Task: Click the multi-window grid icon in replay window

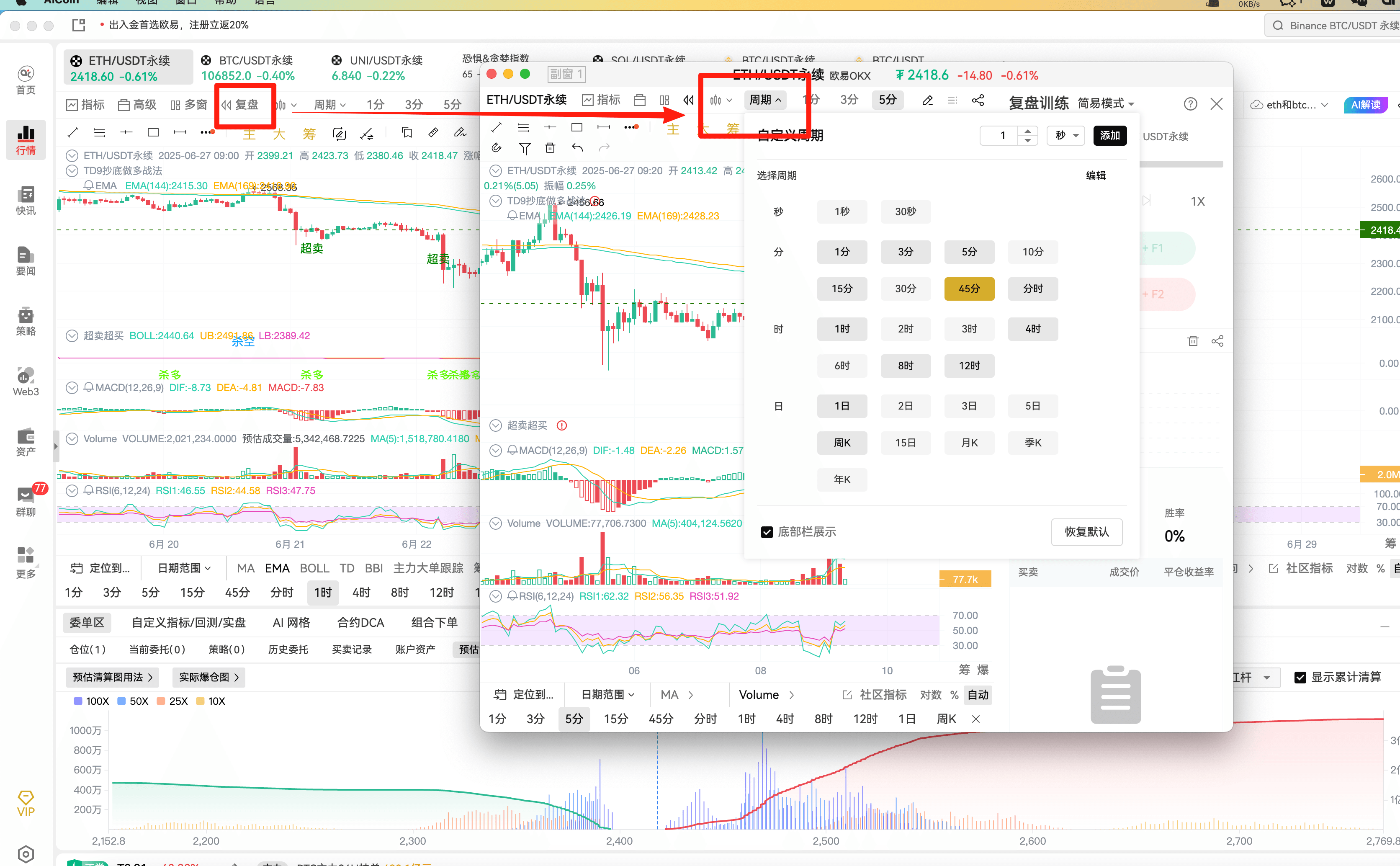Action: tap(664, 100)
